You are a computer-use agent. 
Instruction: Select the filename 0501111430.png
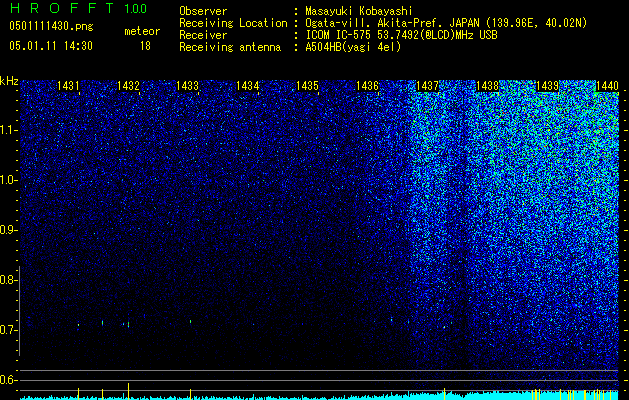51,26
